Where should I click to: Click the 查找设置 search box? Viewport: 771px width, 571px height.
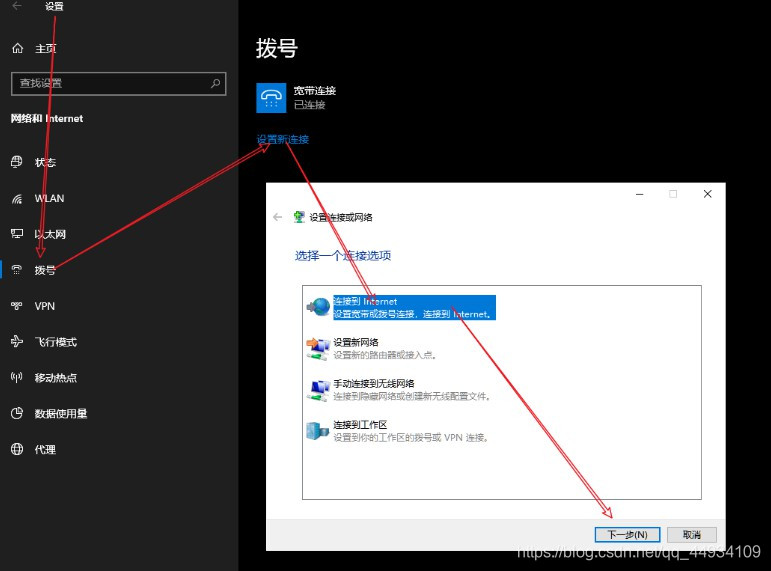pyautogui.click(x=119, y=84)
